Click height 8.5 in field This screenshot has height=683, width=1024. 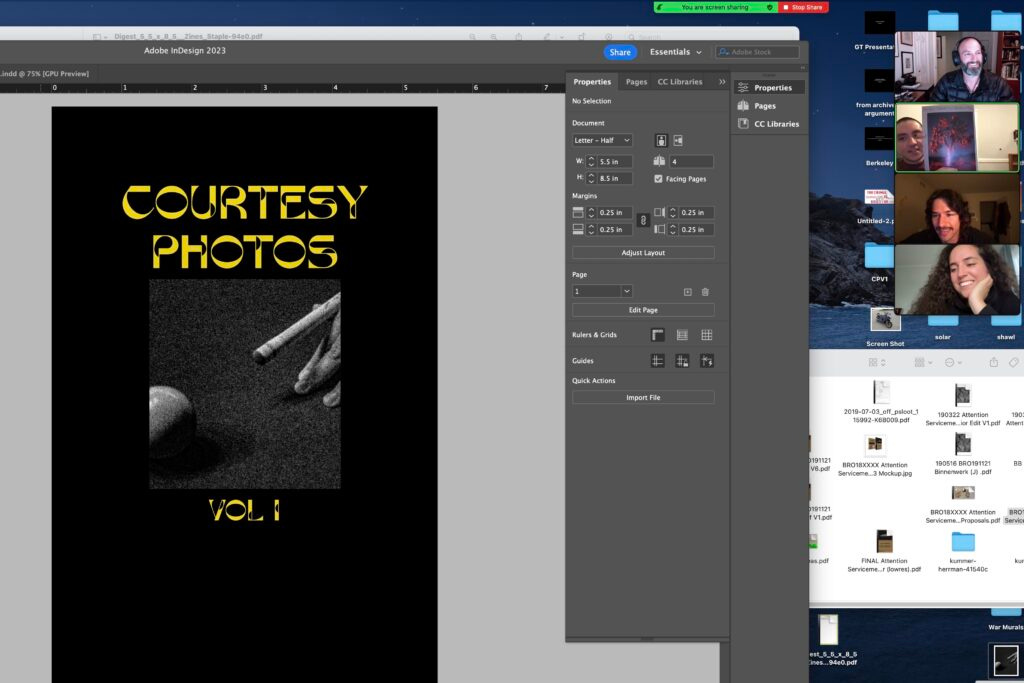click(615, 178)
